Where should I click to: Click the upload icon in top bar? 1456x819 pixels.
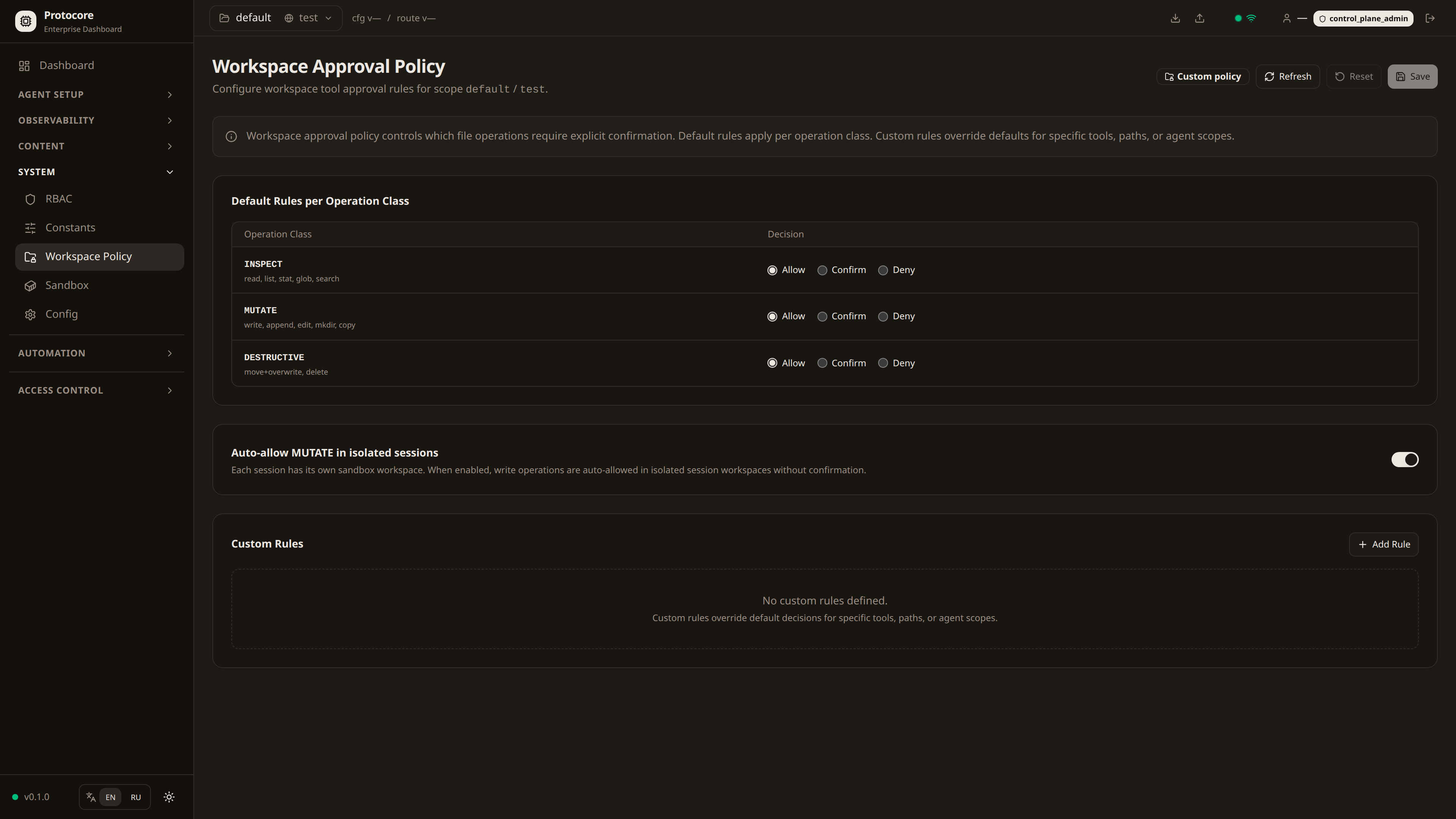[1199, 18]
